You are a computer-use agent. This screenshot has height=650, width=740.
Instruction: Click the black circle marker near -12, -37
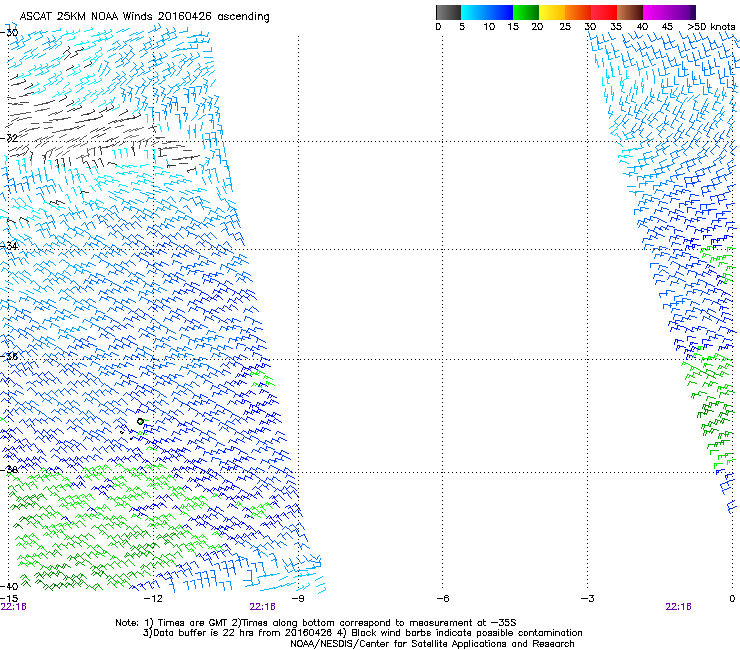tap(140, 422)
